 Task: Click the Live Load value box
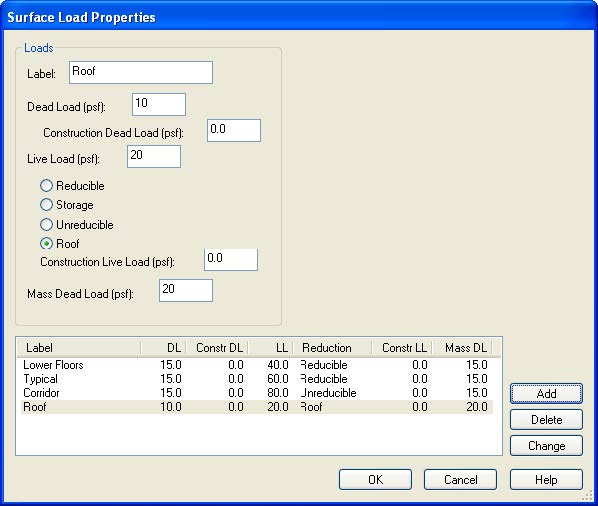tap(154, 156)
